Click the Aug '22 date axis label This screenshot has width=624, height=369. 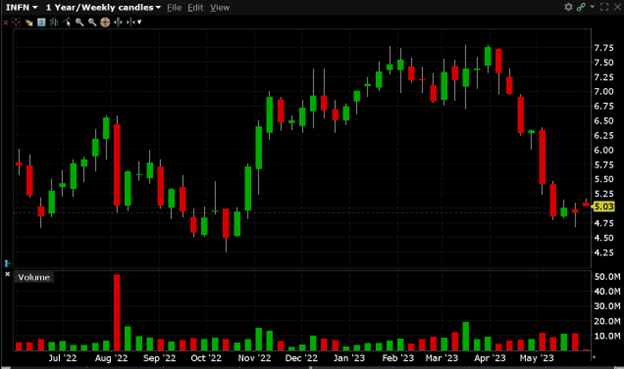[111, 358]
